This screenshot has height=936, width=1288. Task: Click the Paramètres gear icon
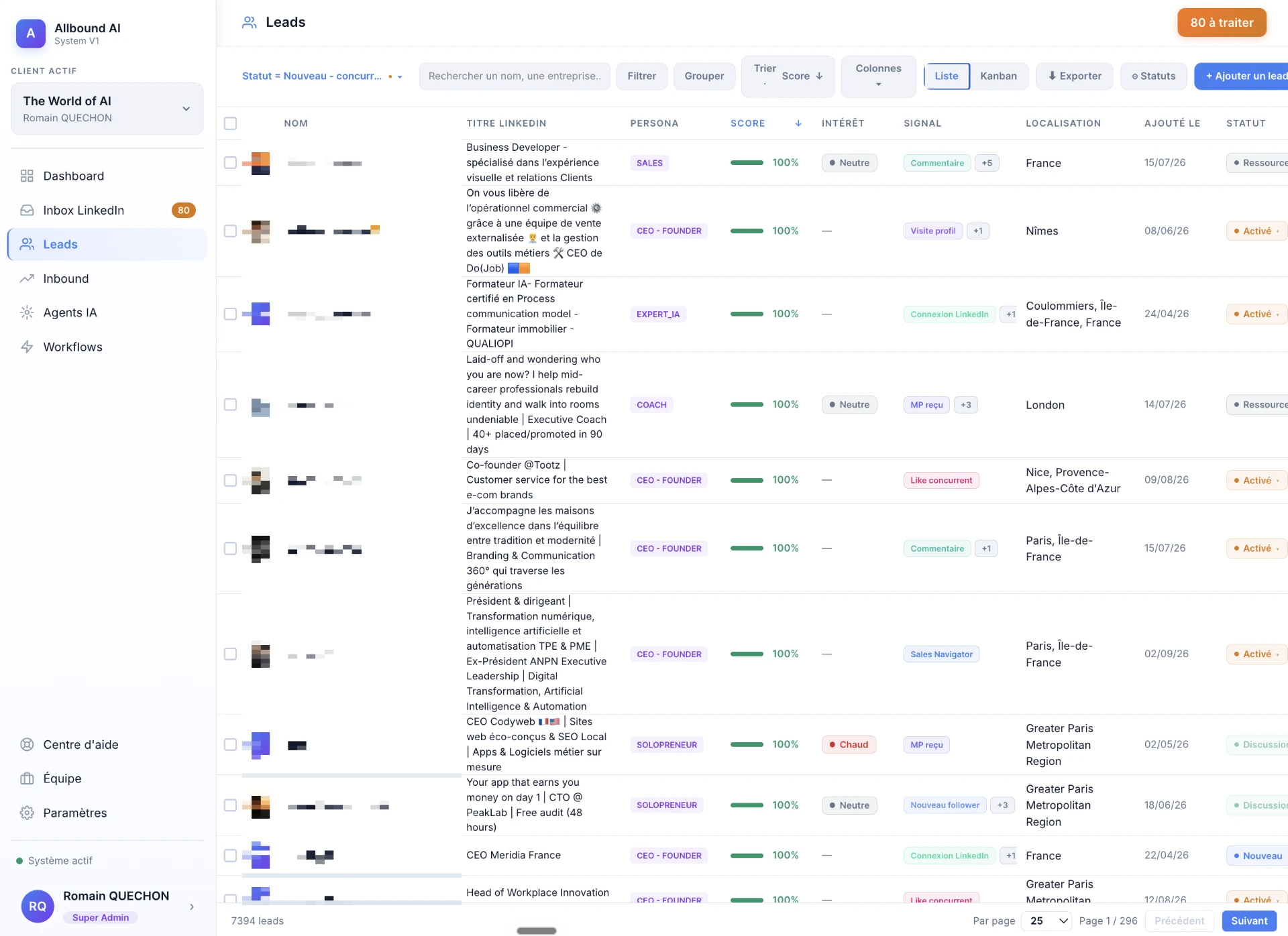click(27, 813)
